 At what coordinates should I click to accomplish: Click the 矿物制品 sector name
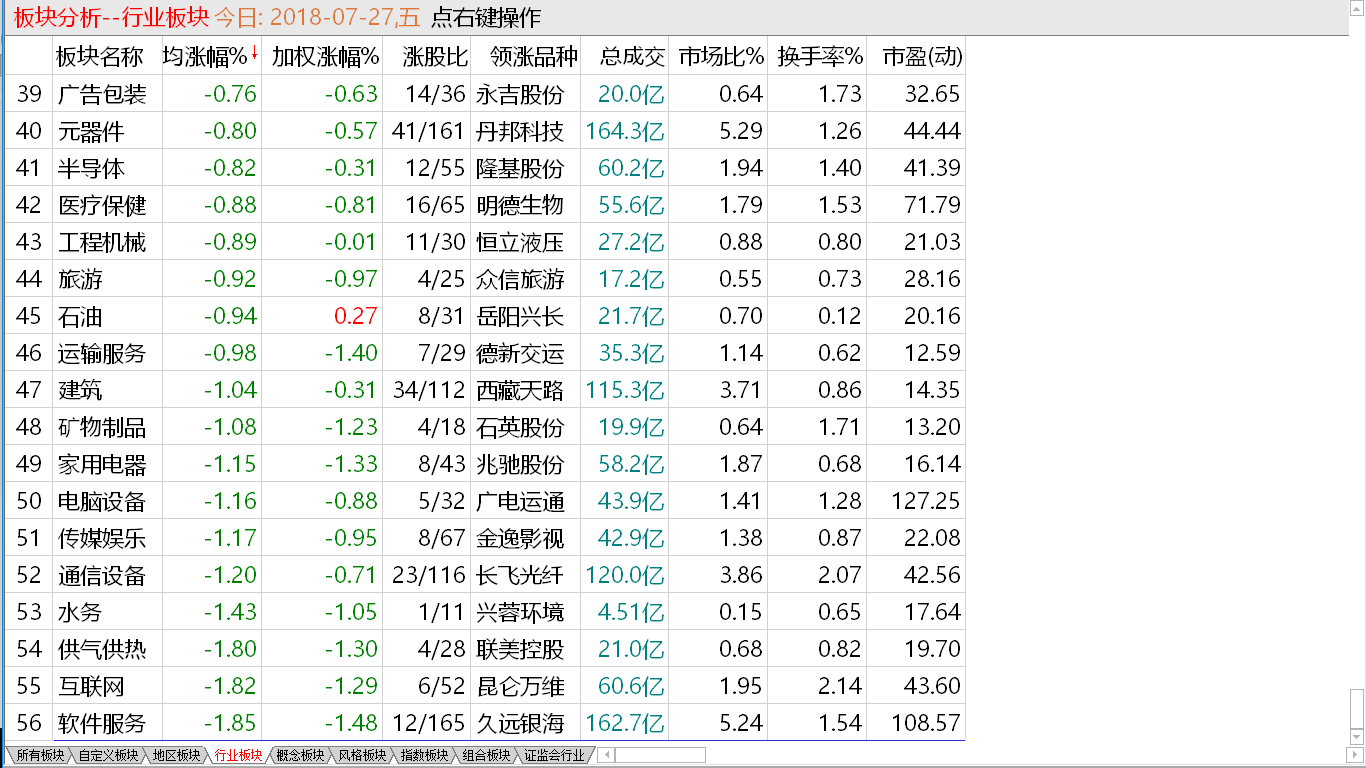pyautogui.click(x=102, y=427)
